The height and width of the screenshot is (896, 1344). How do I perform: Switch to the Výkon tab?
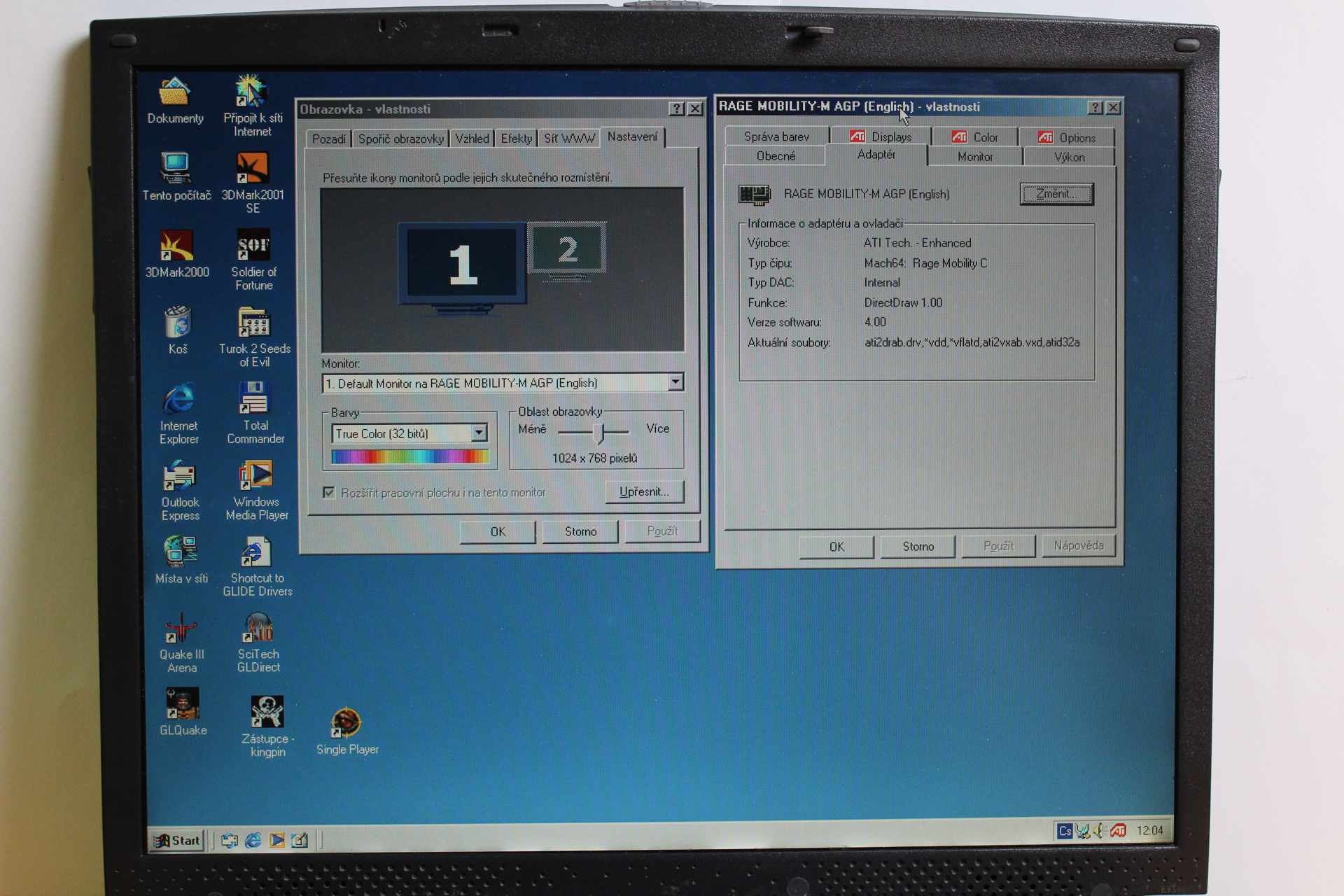coord(1069,157)
